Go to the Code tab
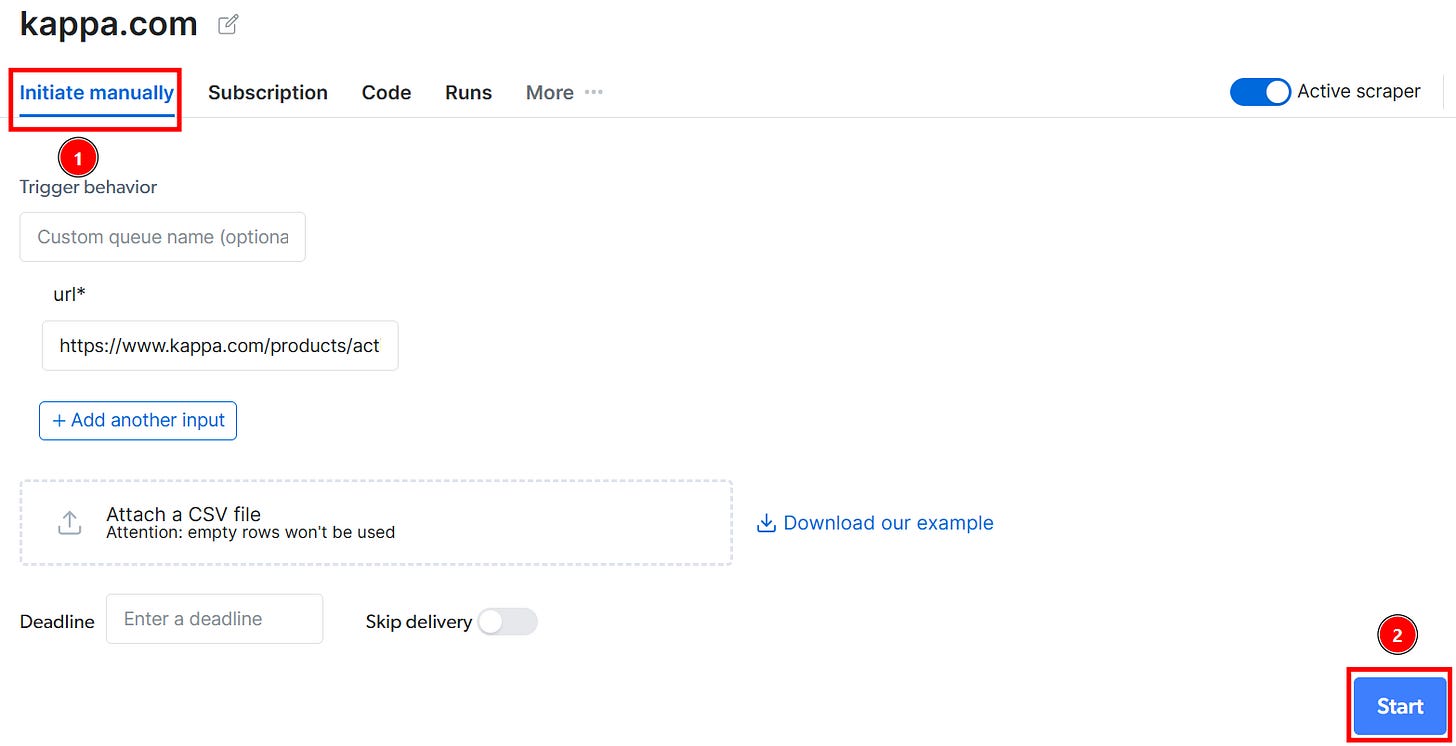Viewport: 1456px width, 746px height. point(386,92)
